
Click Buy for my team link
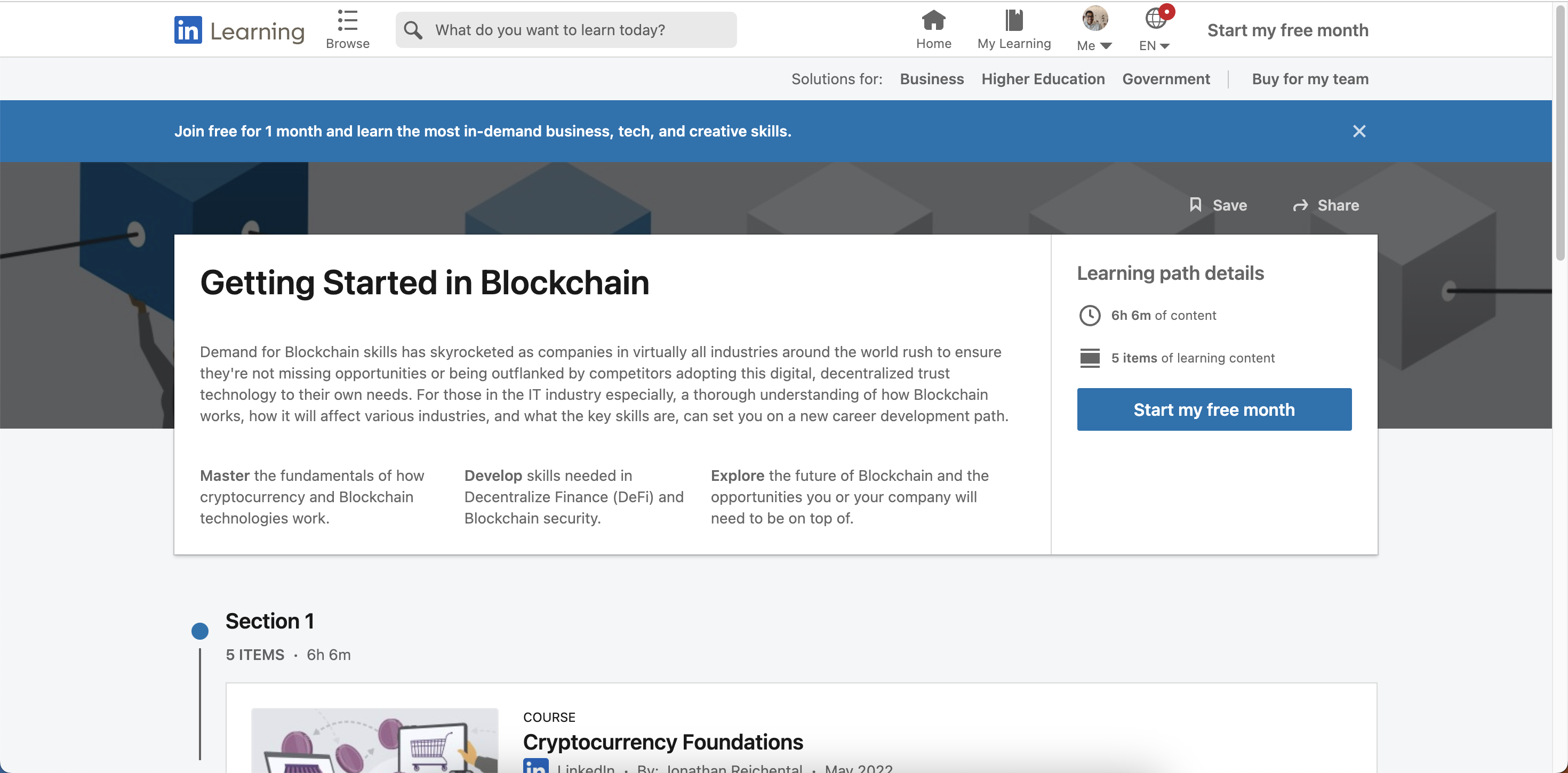coord(1310,79)
